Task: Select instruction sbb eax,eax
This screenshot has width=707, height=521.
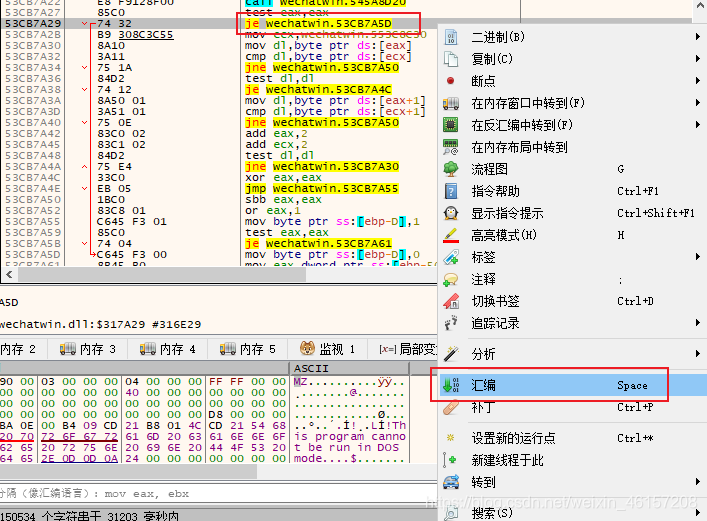Action: pyautogui.click(x=283, y=200)
